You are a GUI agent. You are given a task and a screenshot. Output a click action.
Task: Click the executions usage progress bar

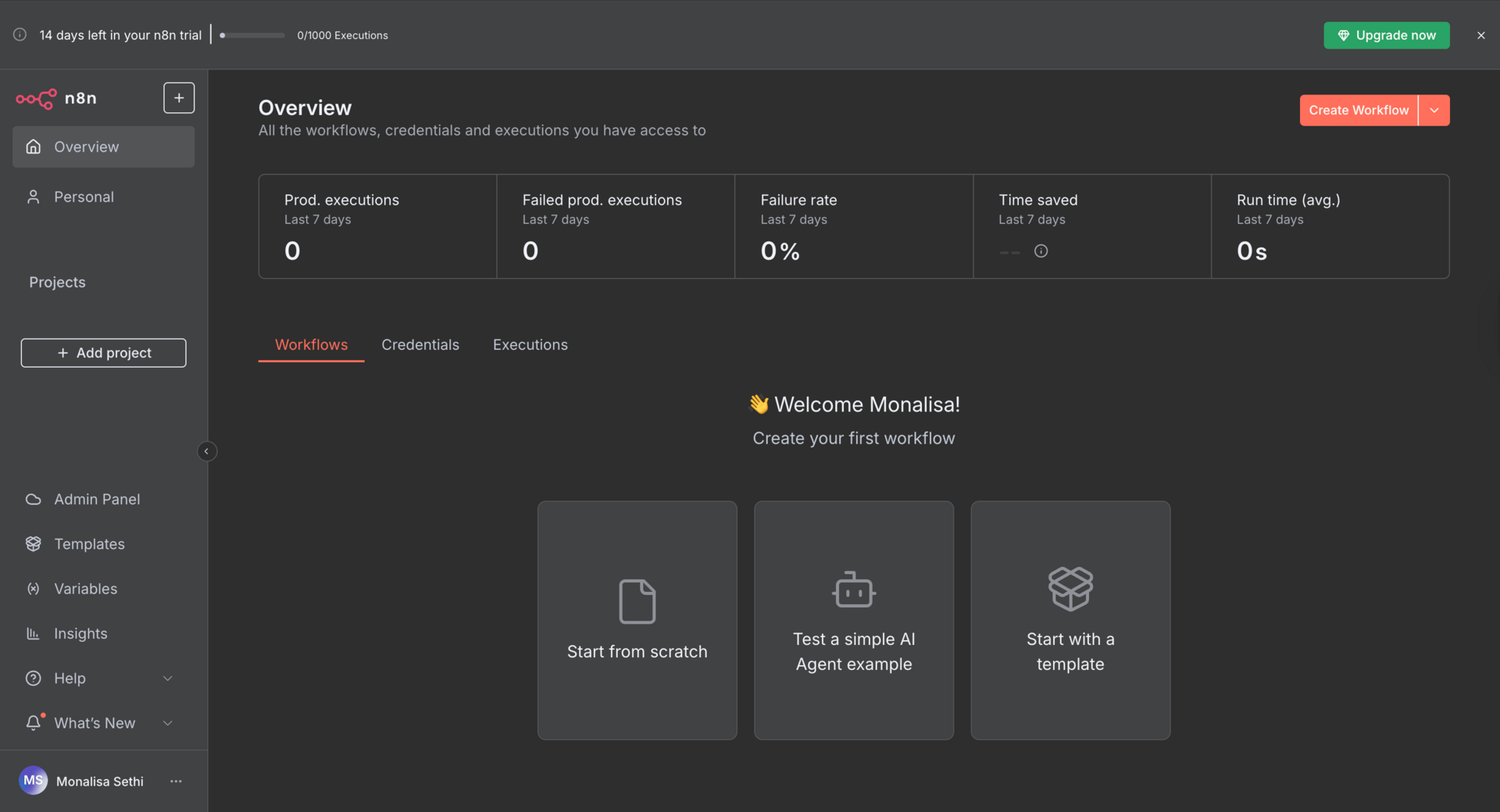pos(252,35)
